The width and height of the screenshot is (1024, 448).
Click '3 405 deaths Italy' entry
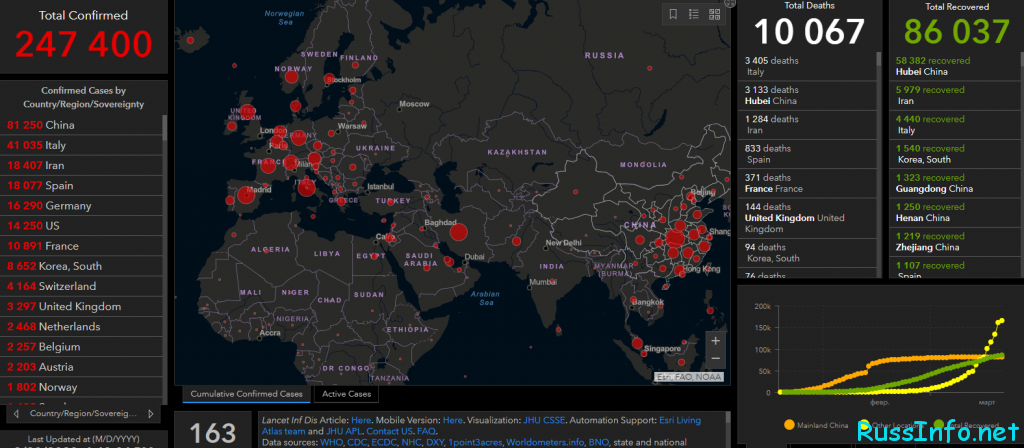click(x=807, y=66)
